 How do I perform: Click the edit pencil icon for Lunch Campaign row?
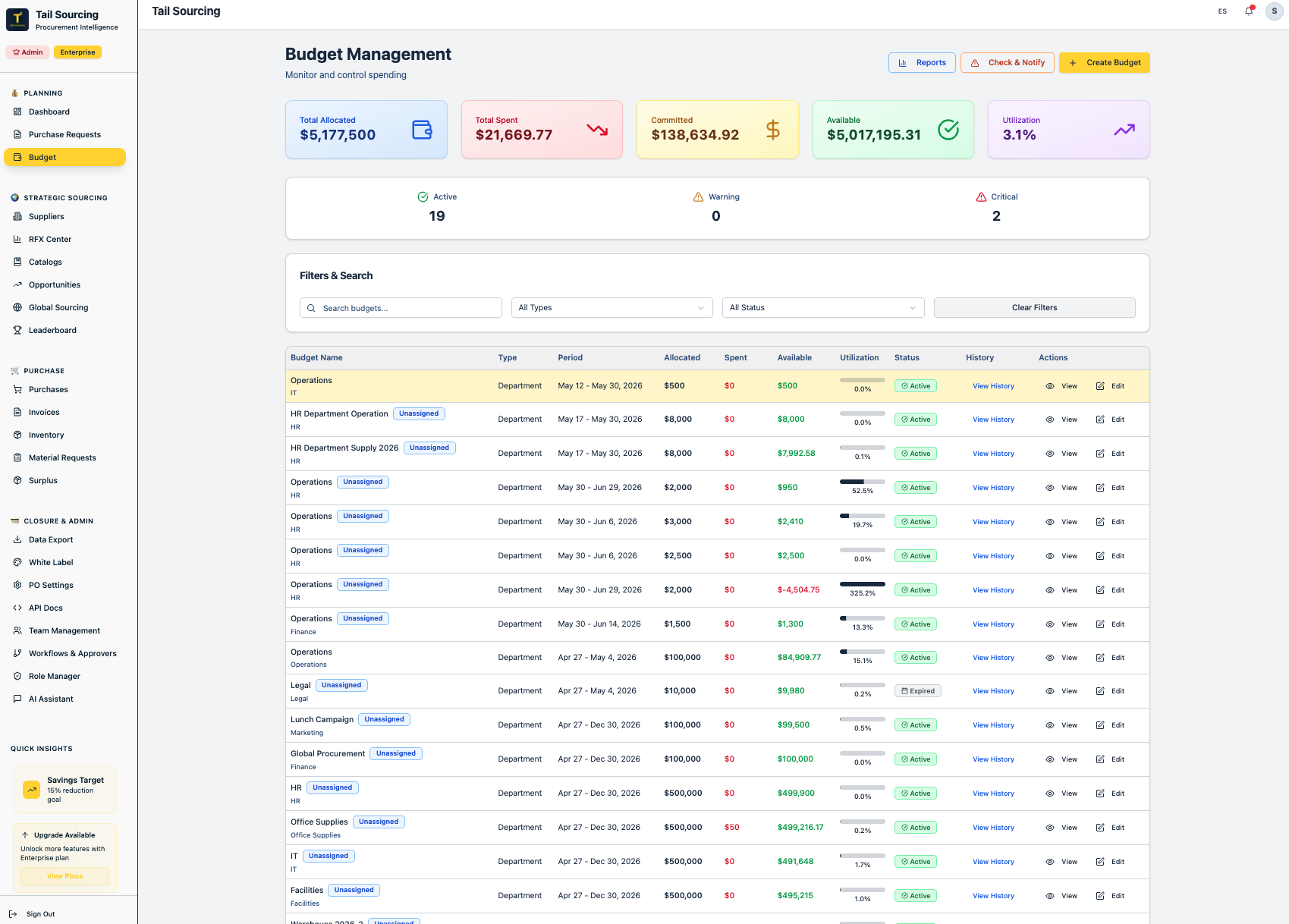click(1100, 725)
